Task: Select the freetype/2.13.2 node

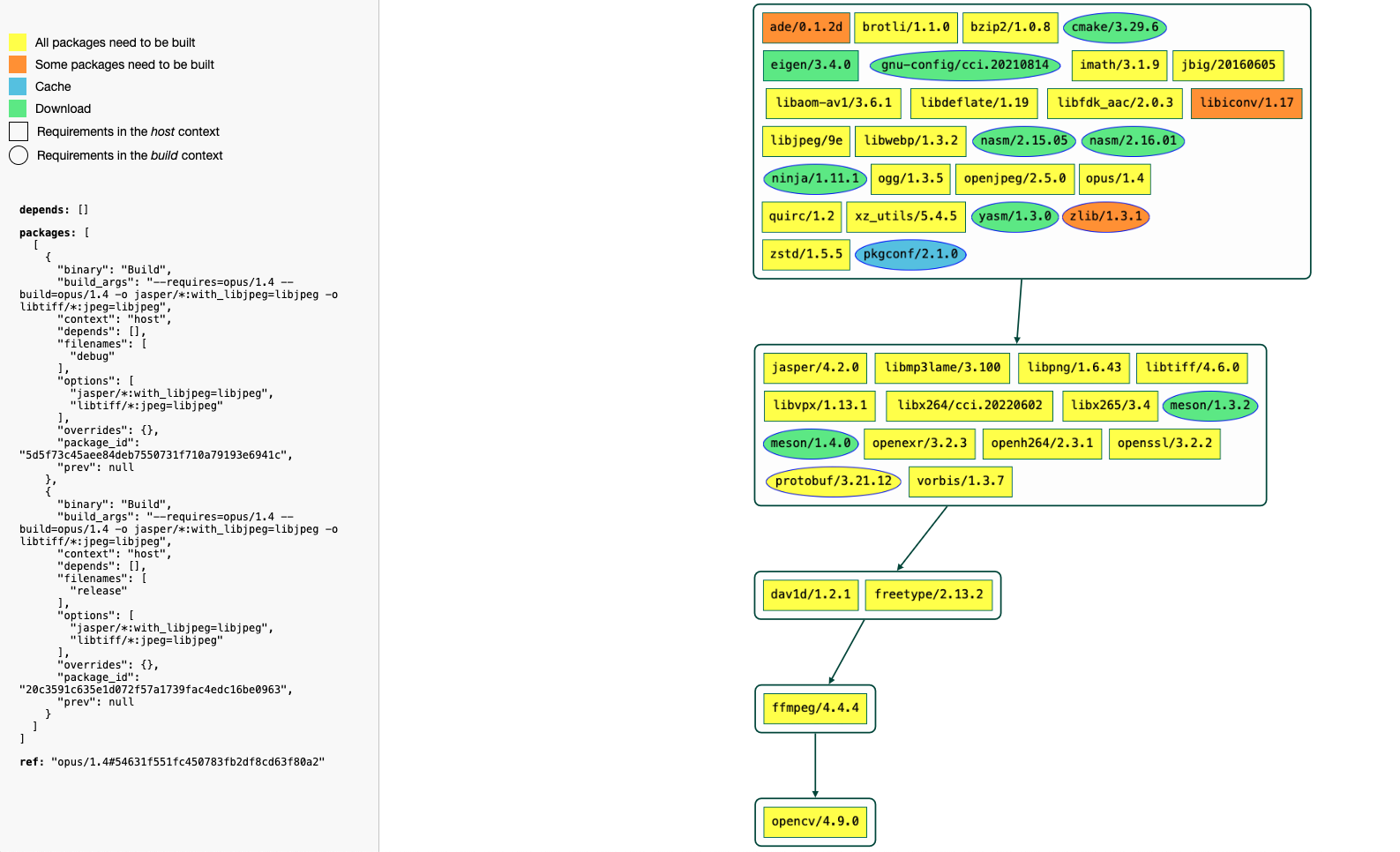Action: click(x=928, y=594)
